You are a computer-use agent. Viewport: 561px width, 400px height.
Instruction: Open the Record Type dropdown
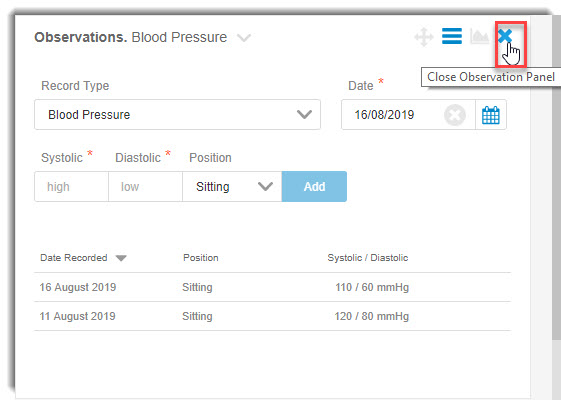pyautogui.click(x=177, y=114)
